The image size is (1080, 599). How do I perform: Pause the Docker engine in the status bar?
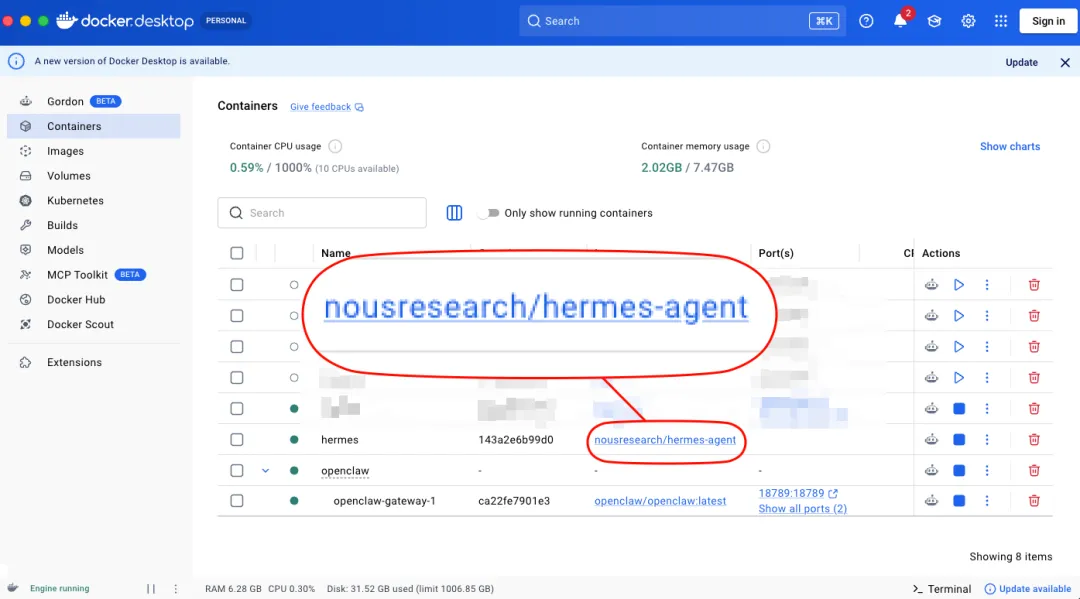[x=151, y=589]
